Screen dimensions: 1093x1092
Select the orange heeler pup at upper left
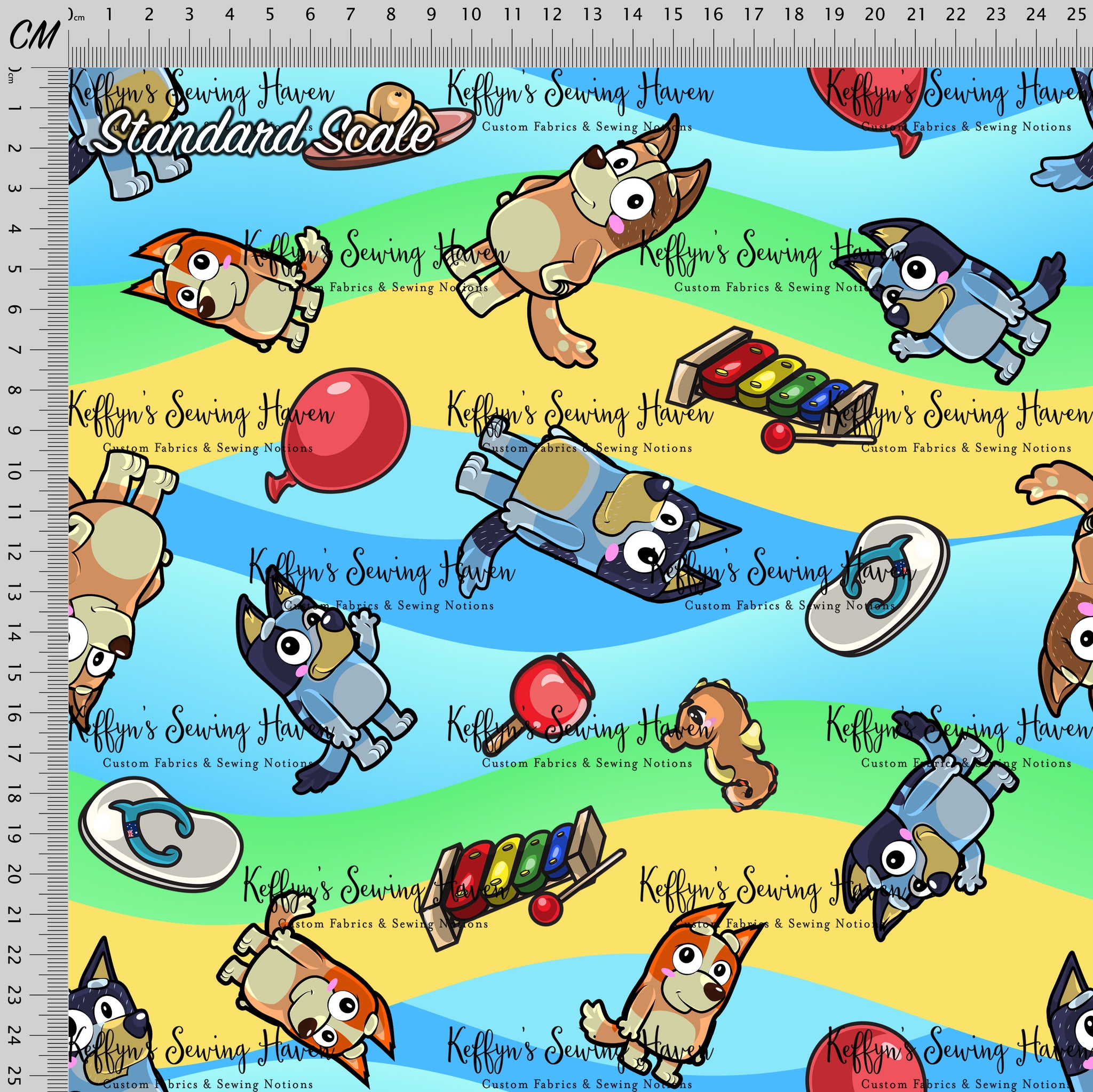pos(226,289)
